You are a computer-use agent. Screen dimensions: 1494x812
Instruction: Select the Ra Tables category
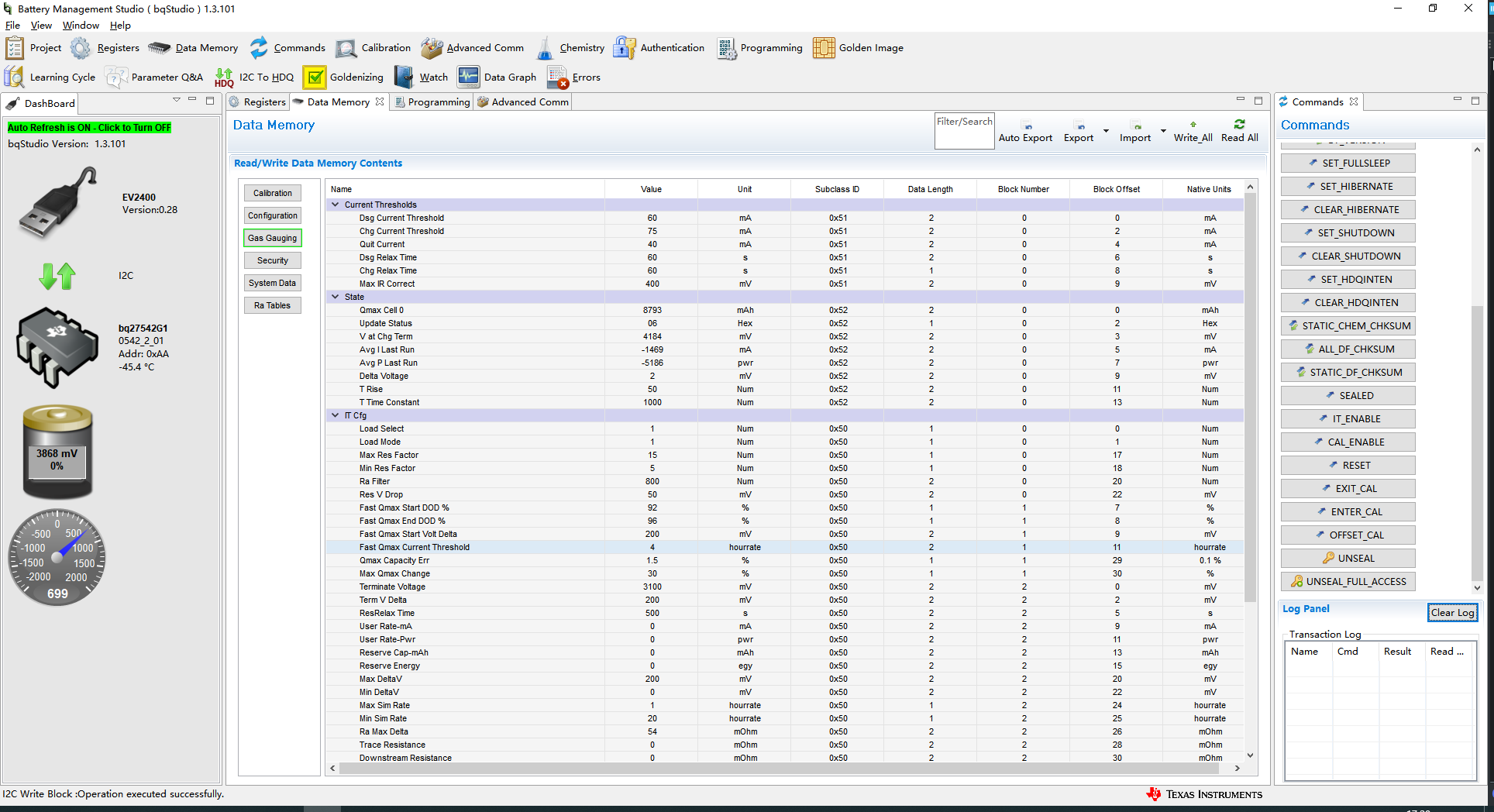272,305
